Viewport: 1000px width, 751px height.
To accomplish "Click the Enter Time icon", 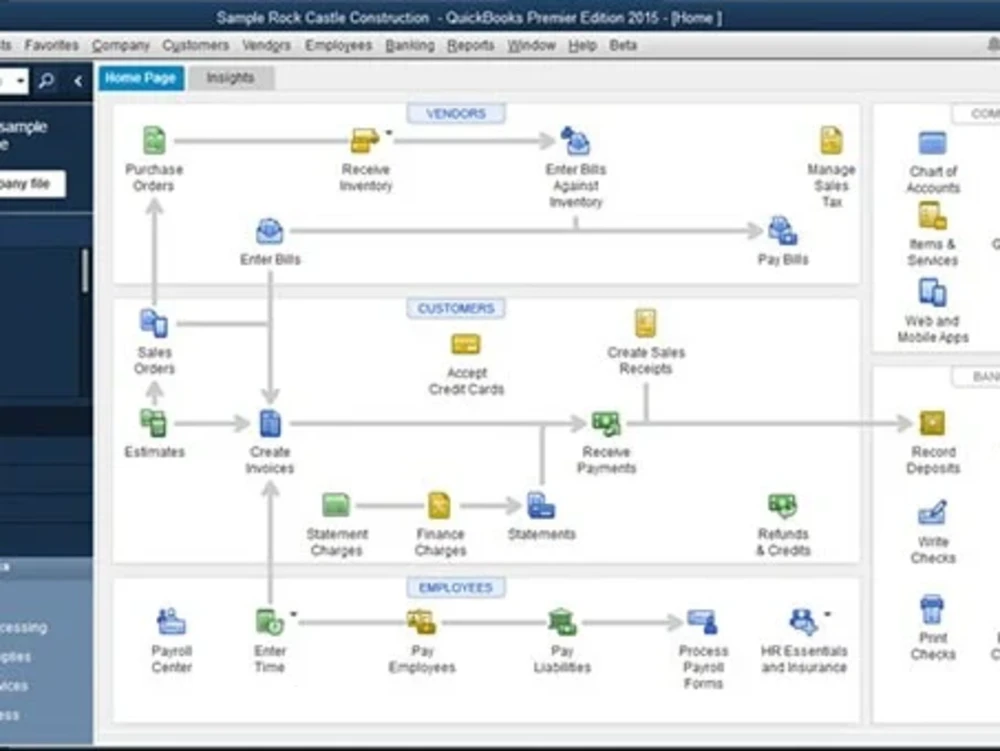I will point(270,622).
